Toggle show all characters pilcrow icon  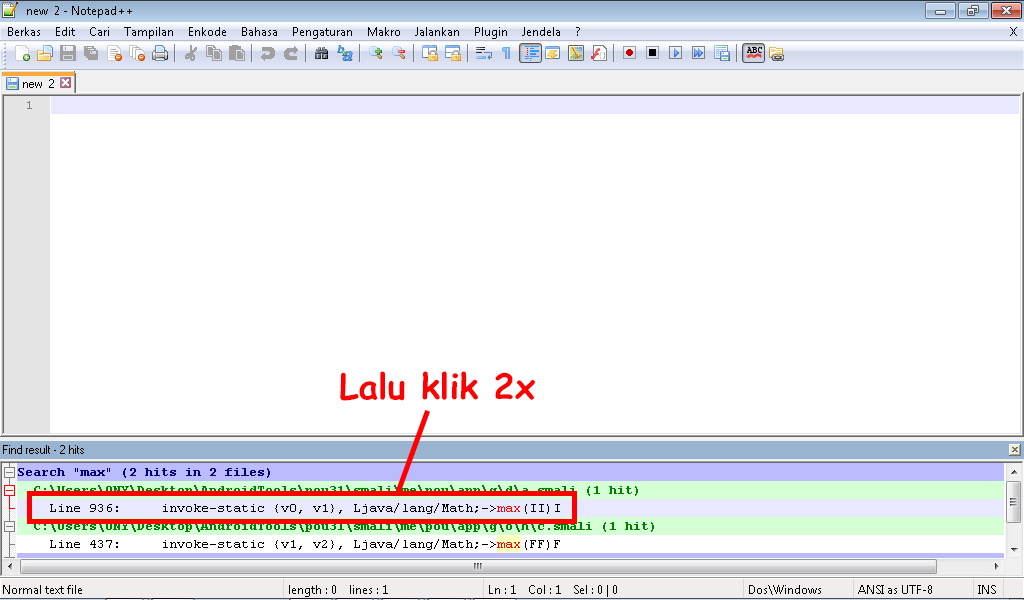coord(506,54)
